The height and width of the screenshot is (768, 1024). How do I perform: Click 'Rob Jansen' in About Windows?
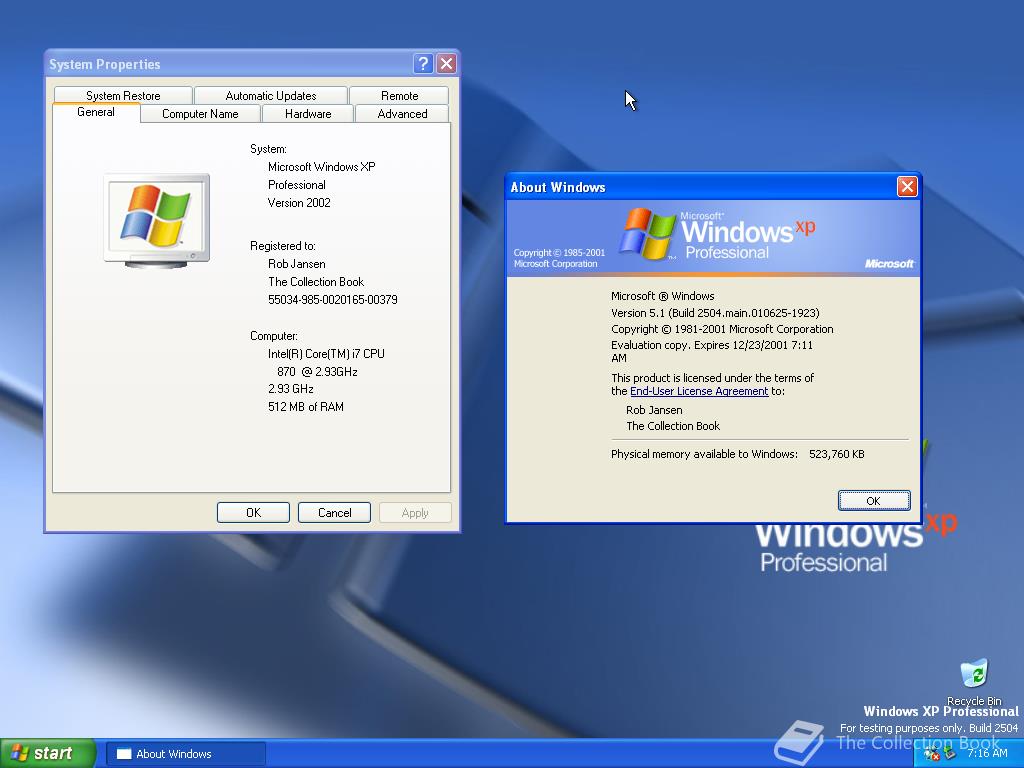(x=654, y=410)
